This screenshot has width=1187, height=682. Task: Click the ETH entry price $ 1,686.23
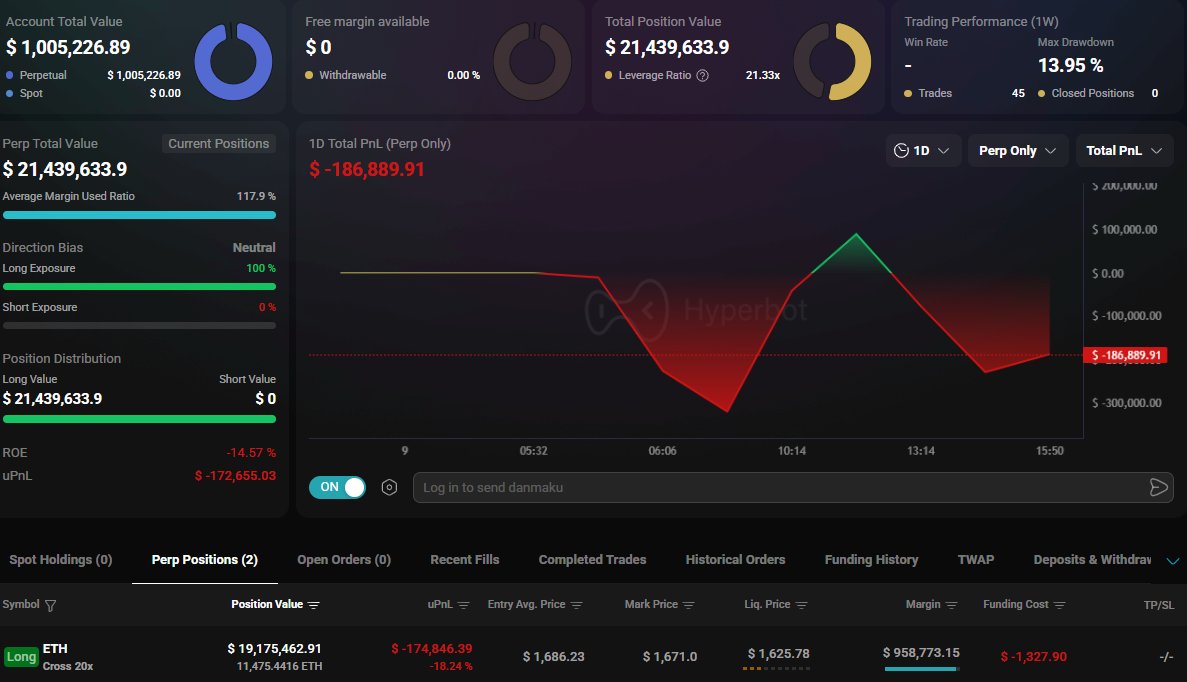tap(553, 656)
